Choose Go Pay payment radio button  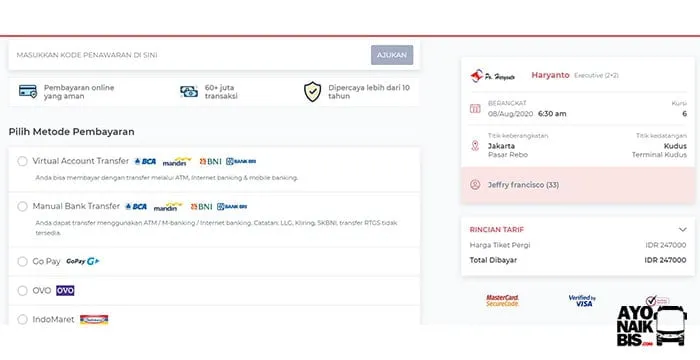coord(22,261)
